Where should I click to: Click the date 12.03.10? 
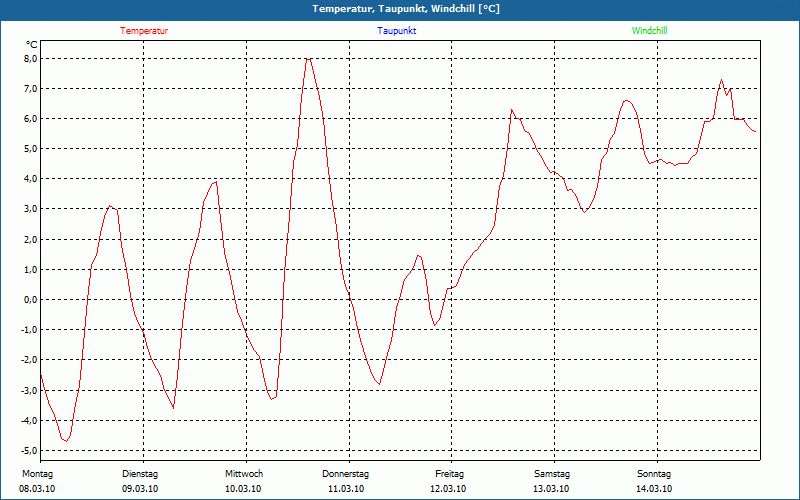pos(448,489)
